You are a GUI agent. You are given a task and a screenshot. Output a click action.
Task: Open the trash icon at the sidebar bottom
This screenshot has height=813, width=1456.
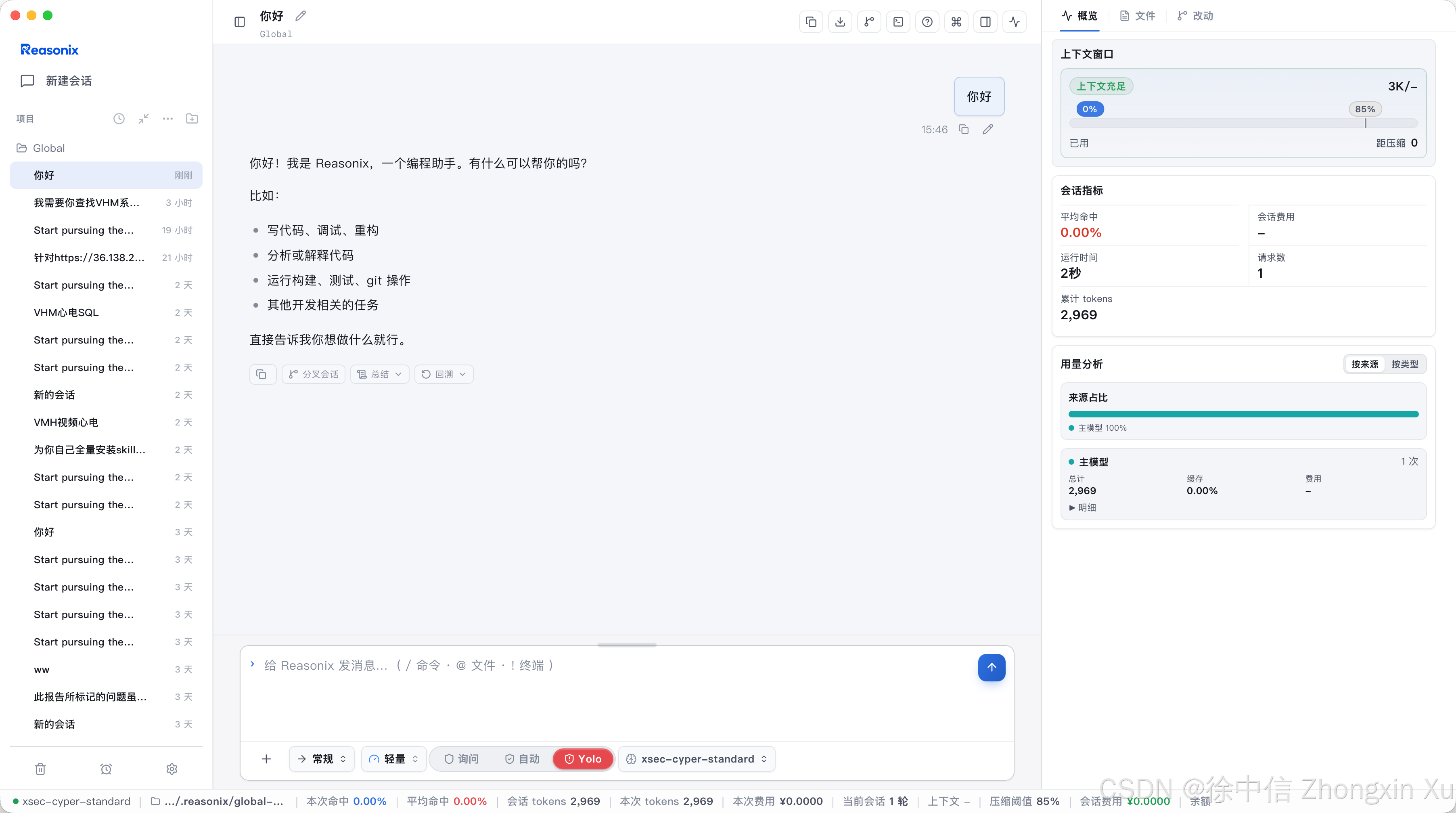coord(40,769)
